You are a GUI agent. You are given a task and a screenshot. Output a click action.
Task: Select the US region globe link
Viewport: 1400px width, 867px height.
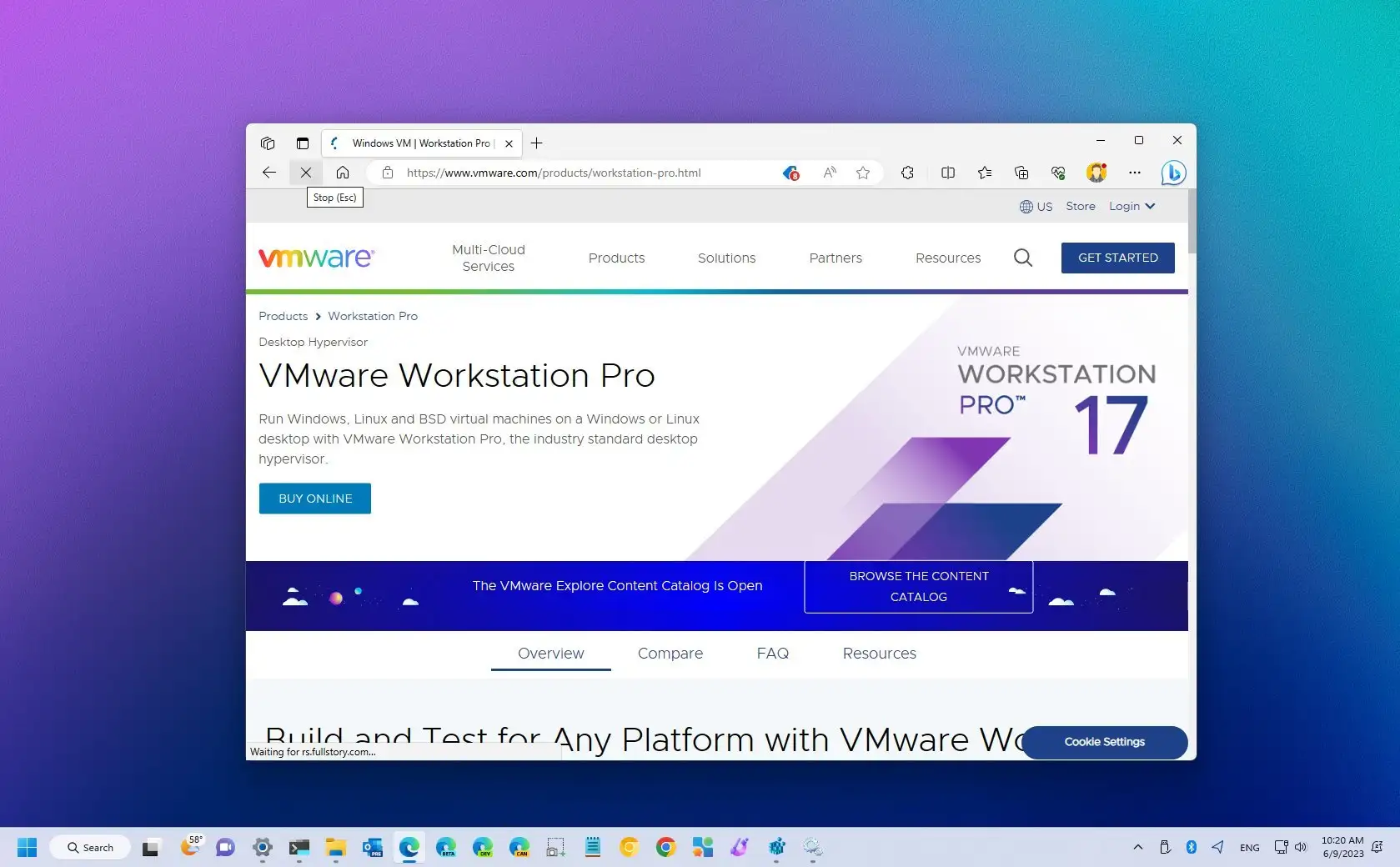[1036, 207]
